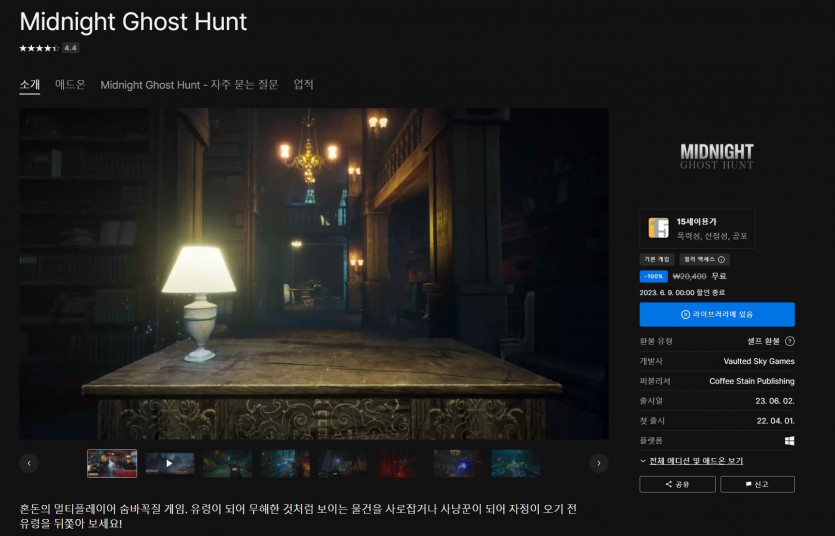Open the 환불 유형 help question icon
The height and width of the screenshot is (536, 835).
pyautogui.click(x=790, y=341)
